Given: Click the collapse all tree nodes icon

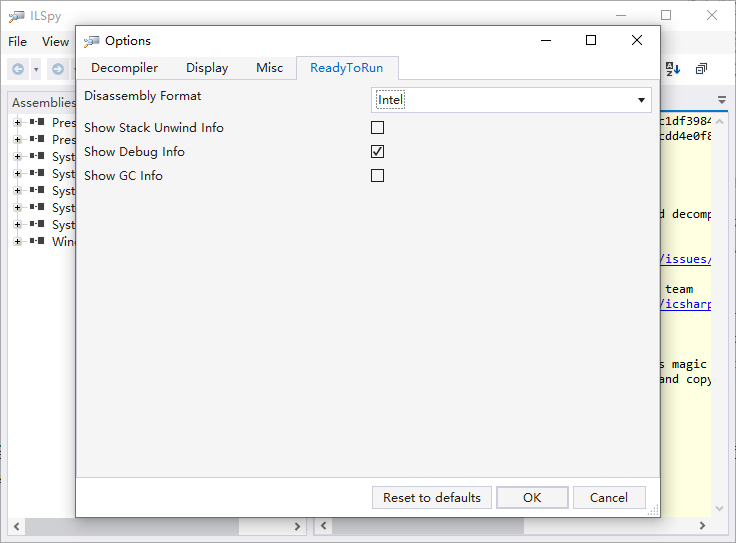Looking at the screenshot, I should [701, 69].
